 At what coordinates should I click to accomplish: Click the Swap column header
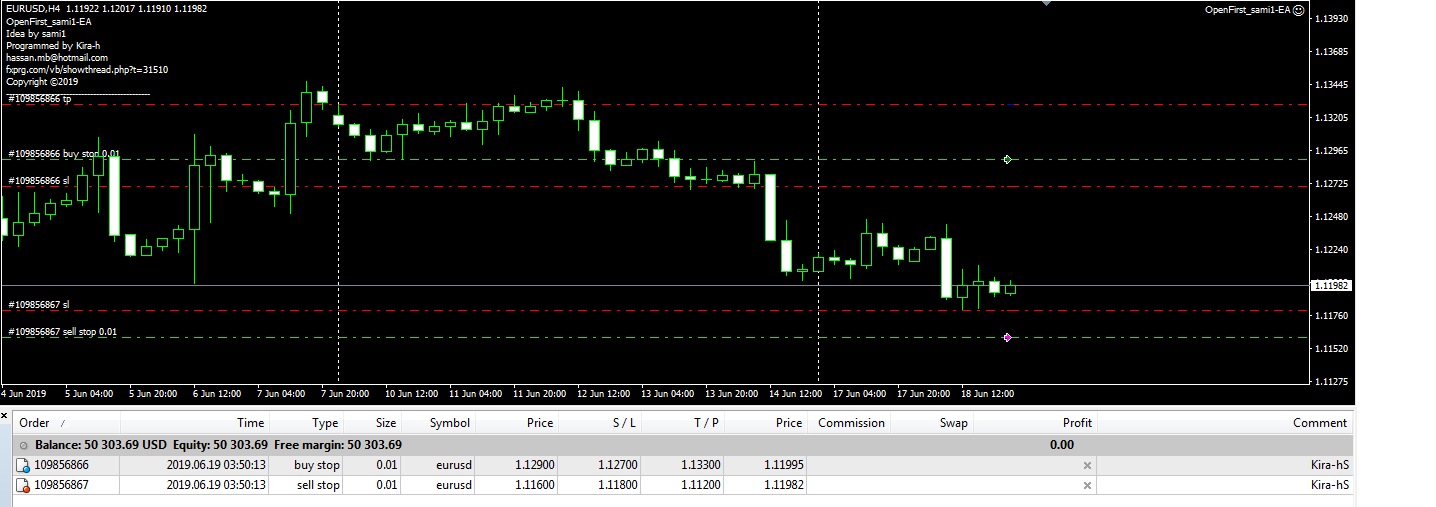[x=953, y=423]
